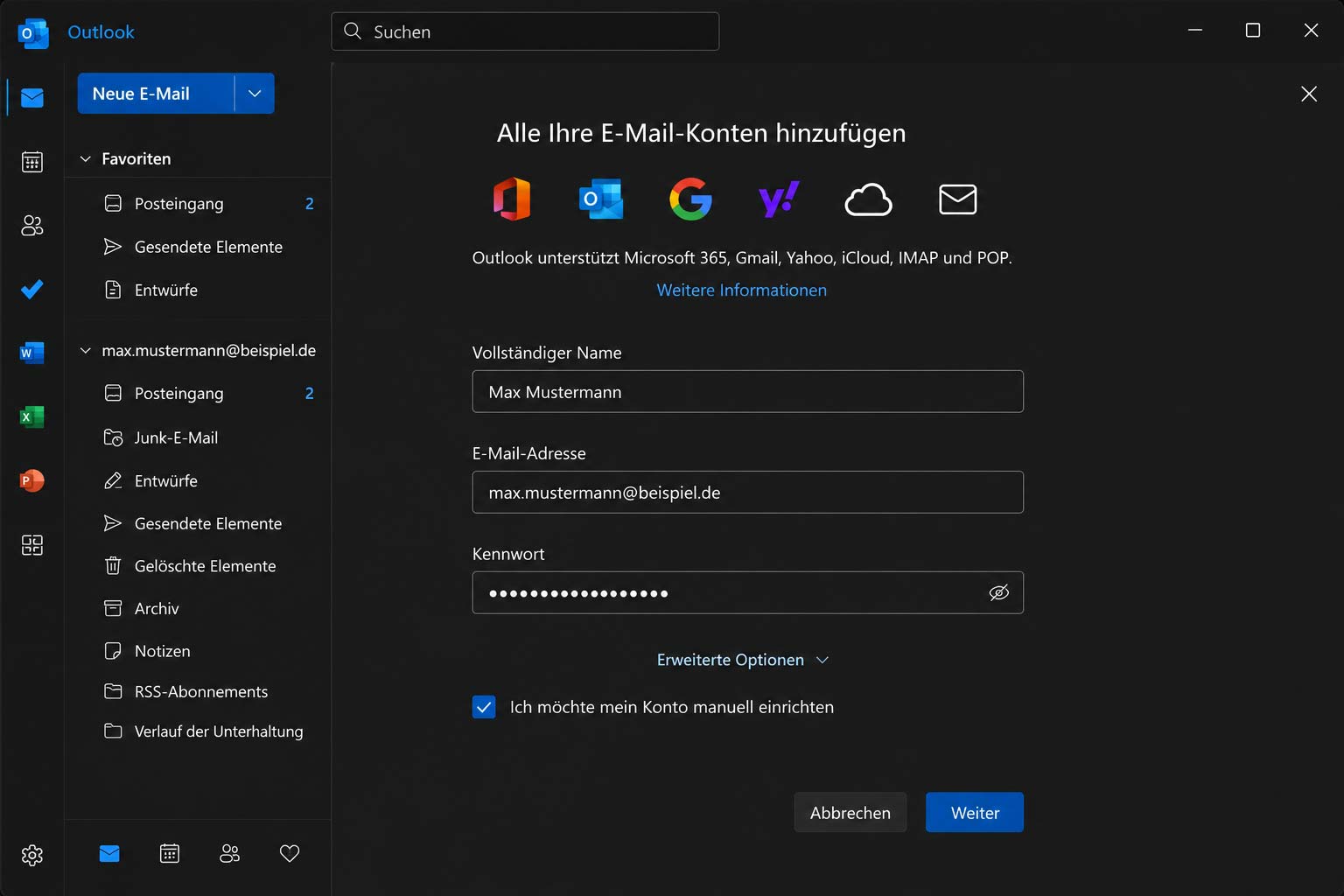1344x896 pixels.
Task: Click the Neue E-Mail button
Action: pos(156,94)
